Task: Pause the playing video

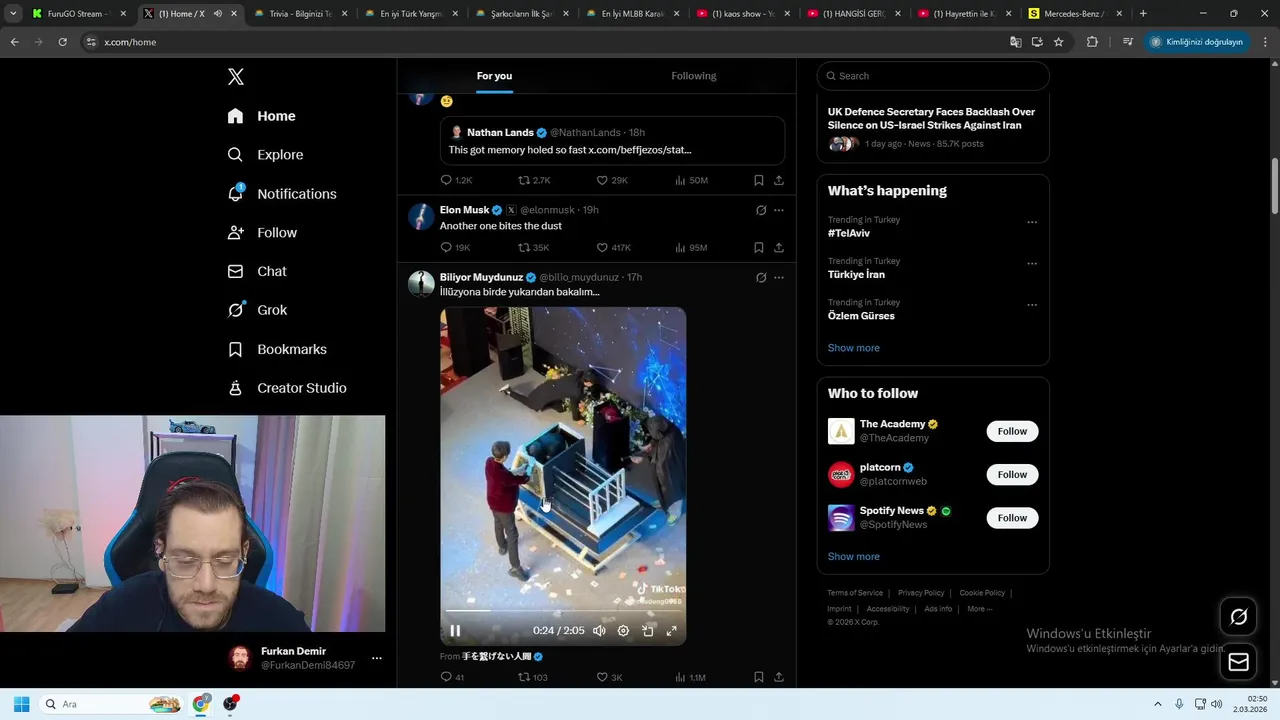Action: 455,631
